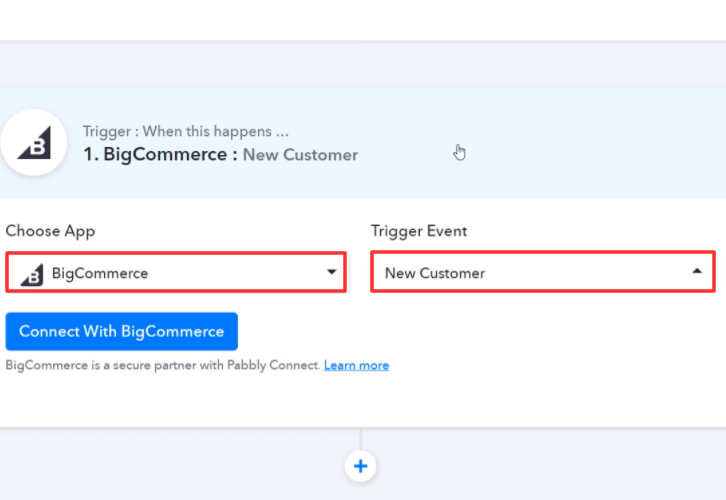Click the Choose App label
Image resolution: width=726 pixels, height=500 pixels.
coord(50,231)
